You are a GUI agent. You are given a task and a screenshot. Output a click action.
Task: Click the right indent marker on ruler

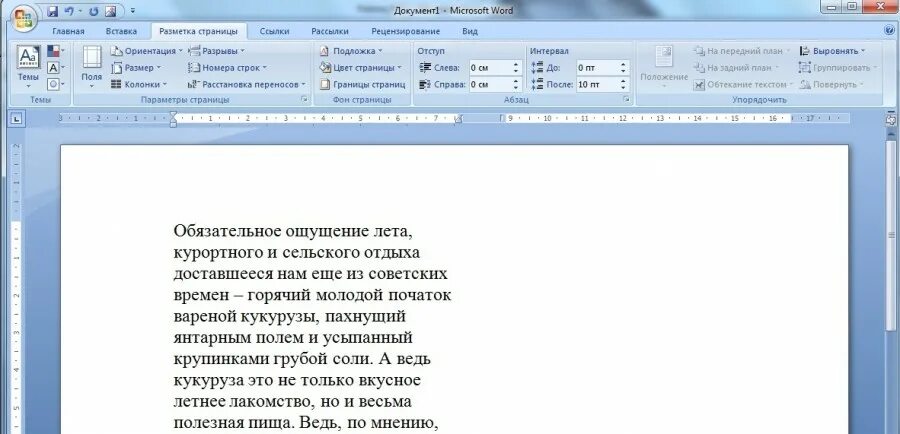pos(458,119)
